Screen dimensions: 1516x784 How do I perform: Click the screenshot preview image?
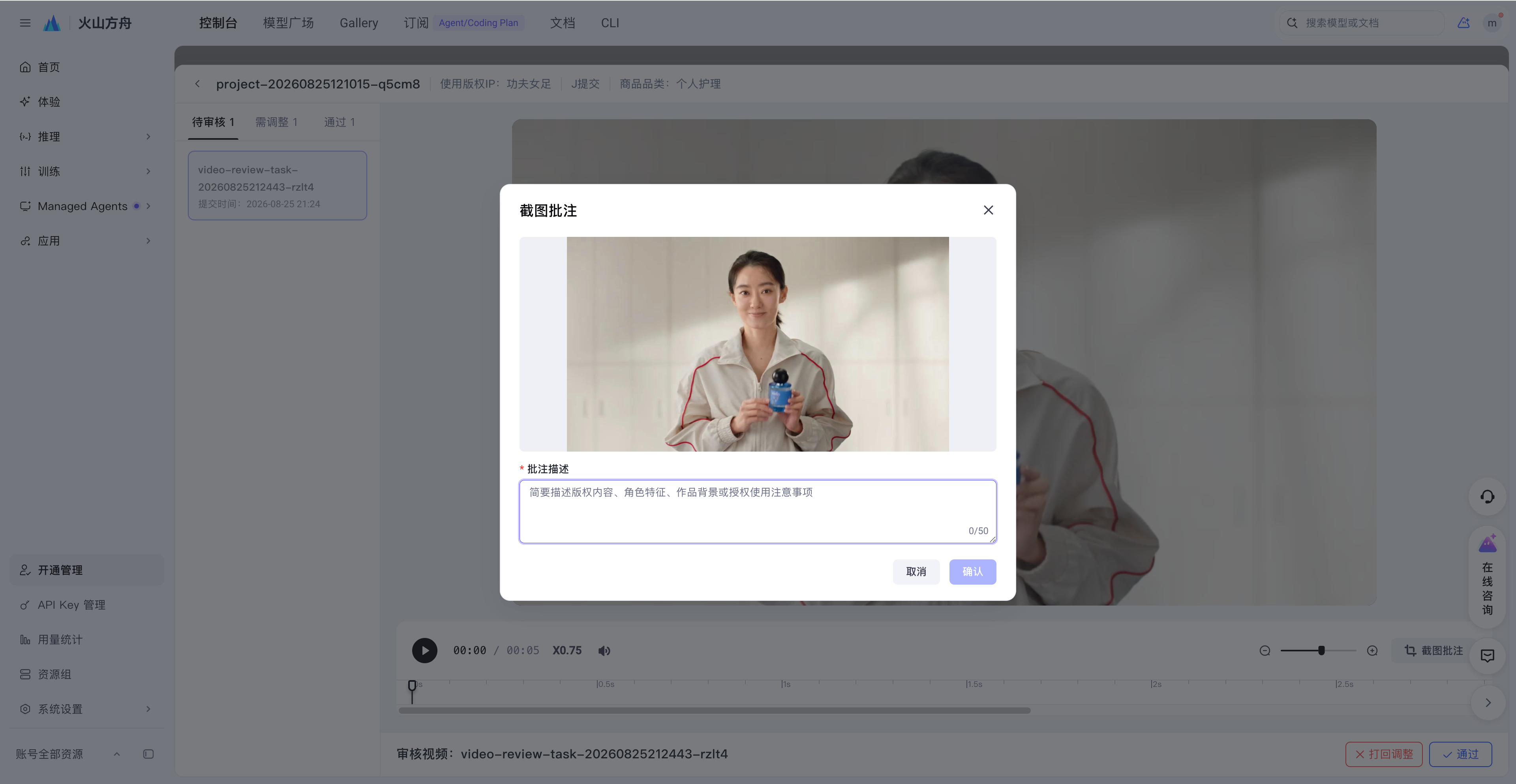(758, 344)
